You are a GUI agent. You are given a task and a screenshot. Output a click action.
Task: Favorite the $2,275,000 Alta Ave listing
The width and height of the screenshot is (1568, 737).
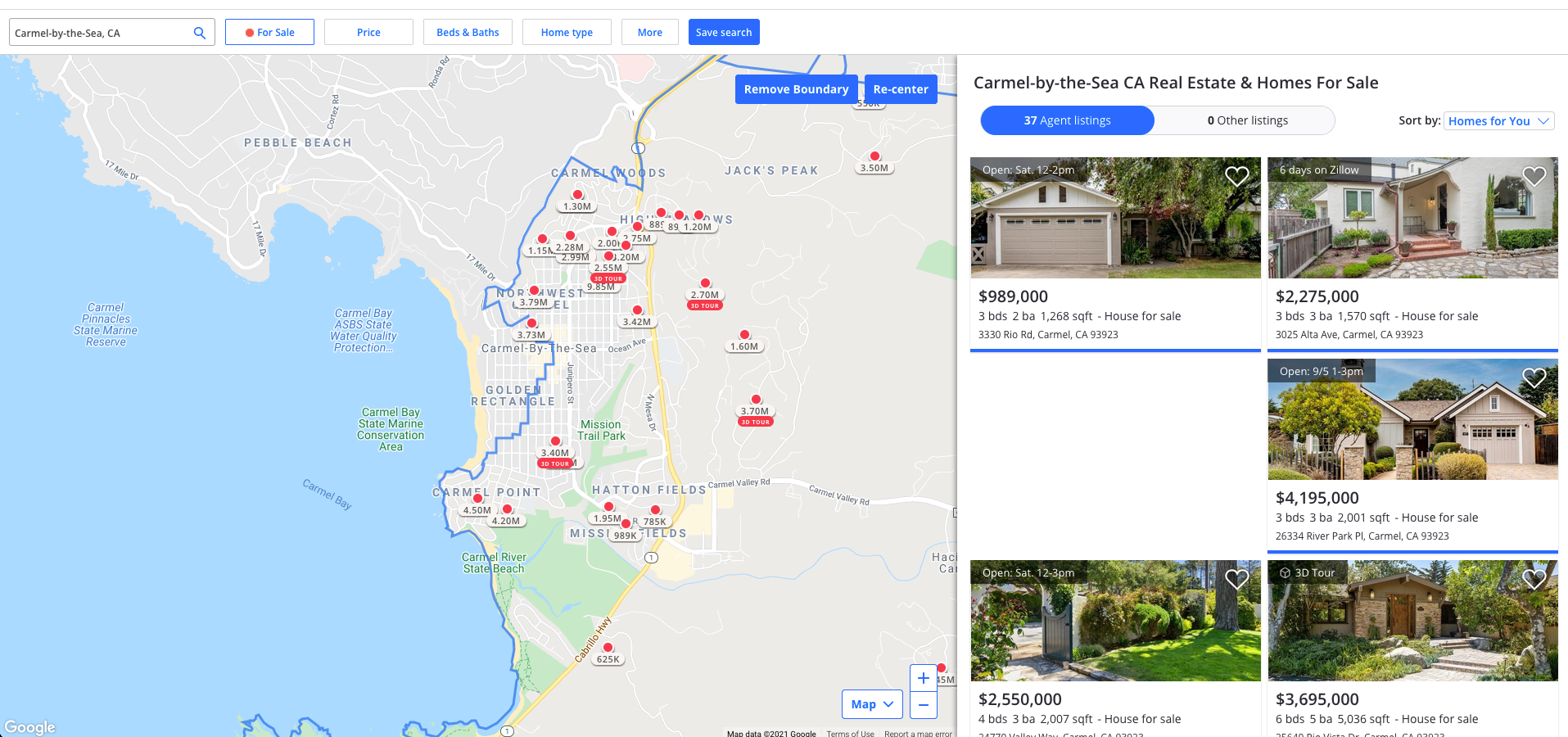pyautogui.click(x=1534, y=176)
